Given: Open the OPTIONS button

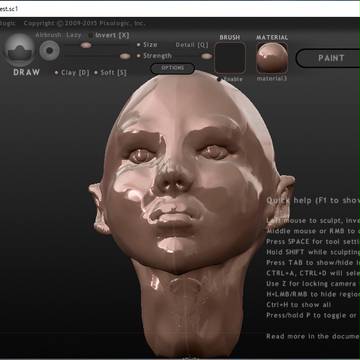Looking at the screenshot, I should [172, 68].
